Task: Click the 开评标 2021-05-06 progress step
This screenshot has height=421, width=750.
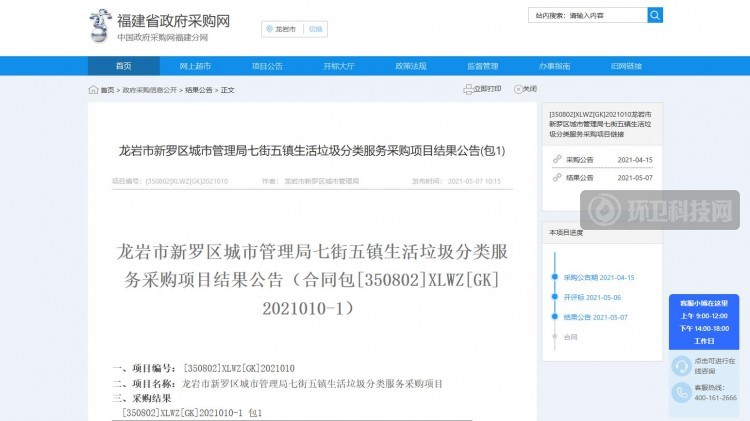Action: click(592, 298)
